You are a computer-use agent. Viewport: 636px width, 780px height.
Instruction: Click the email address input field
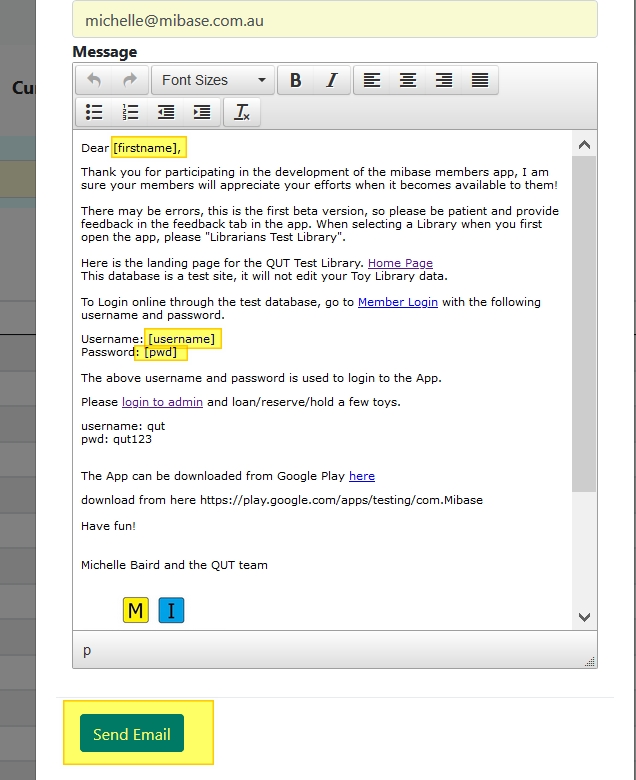point(335,20)
